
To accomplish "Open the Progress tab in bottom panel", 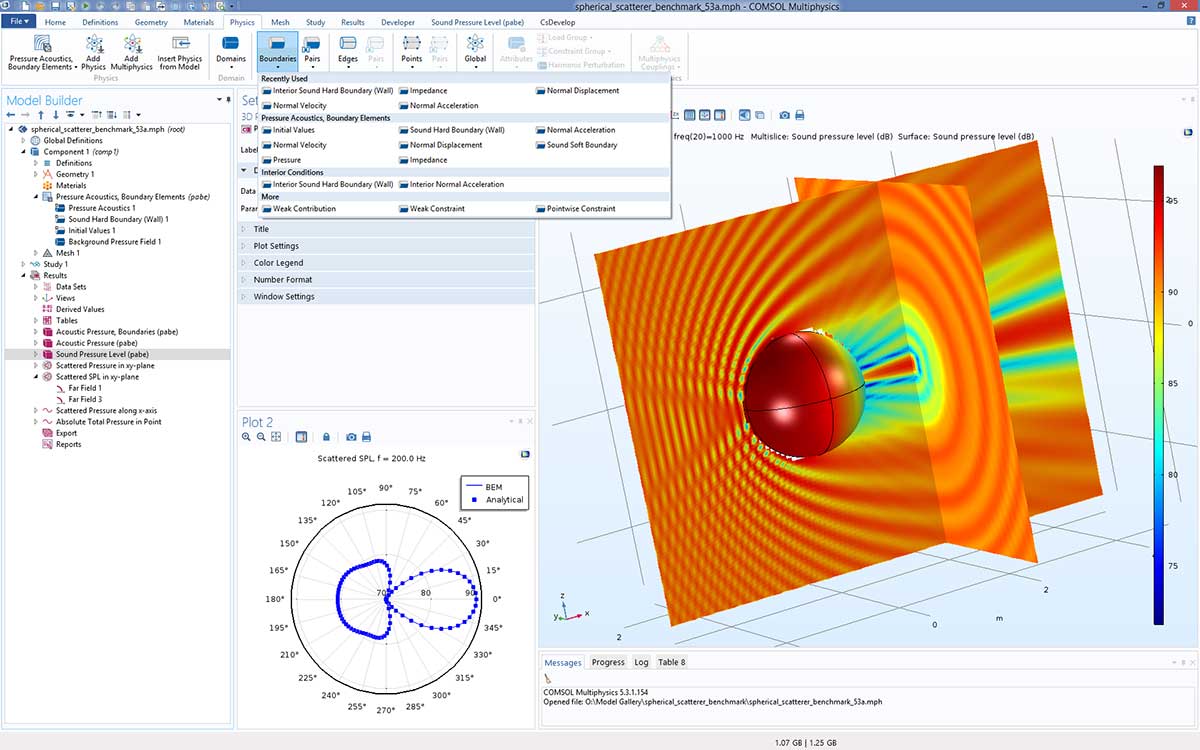I will tap(608, 662).
